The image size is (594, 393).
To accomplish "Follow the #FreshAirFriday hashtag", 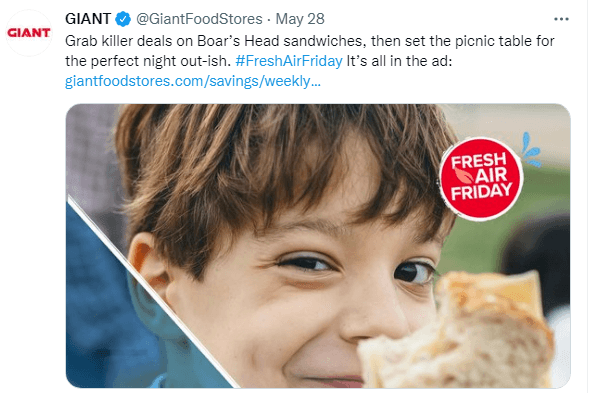I will [x=289, y=61].
